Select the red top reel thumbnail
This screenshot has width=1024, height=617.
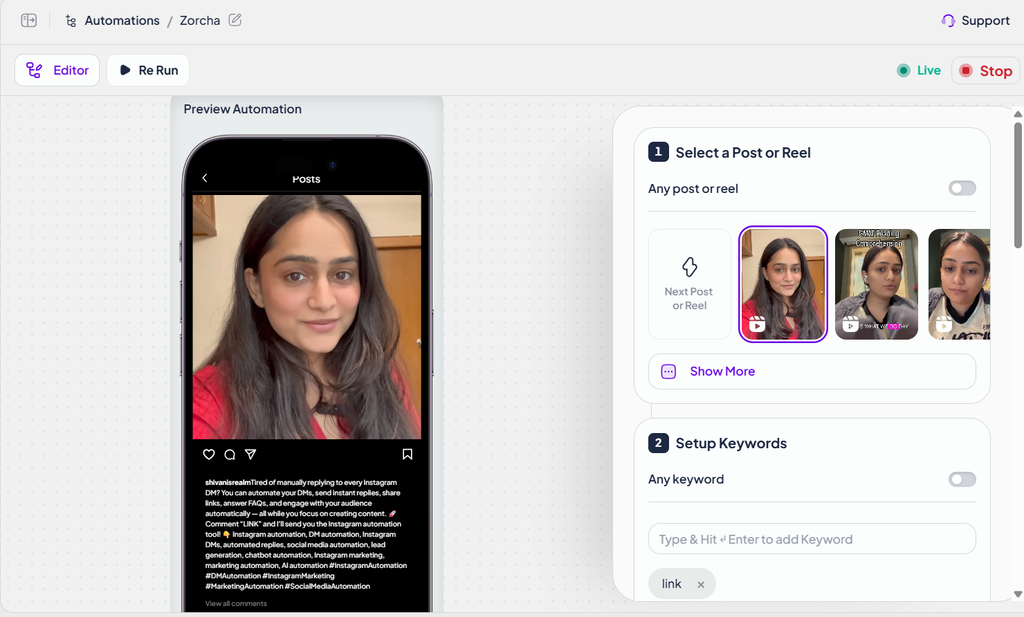(783, 284)
